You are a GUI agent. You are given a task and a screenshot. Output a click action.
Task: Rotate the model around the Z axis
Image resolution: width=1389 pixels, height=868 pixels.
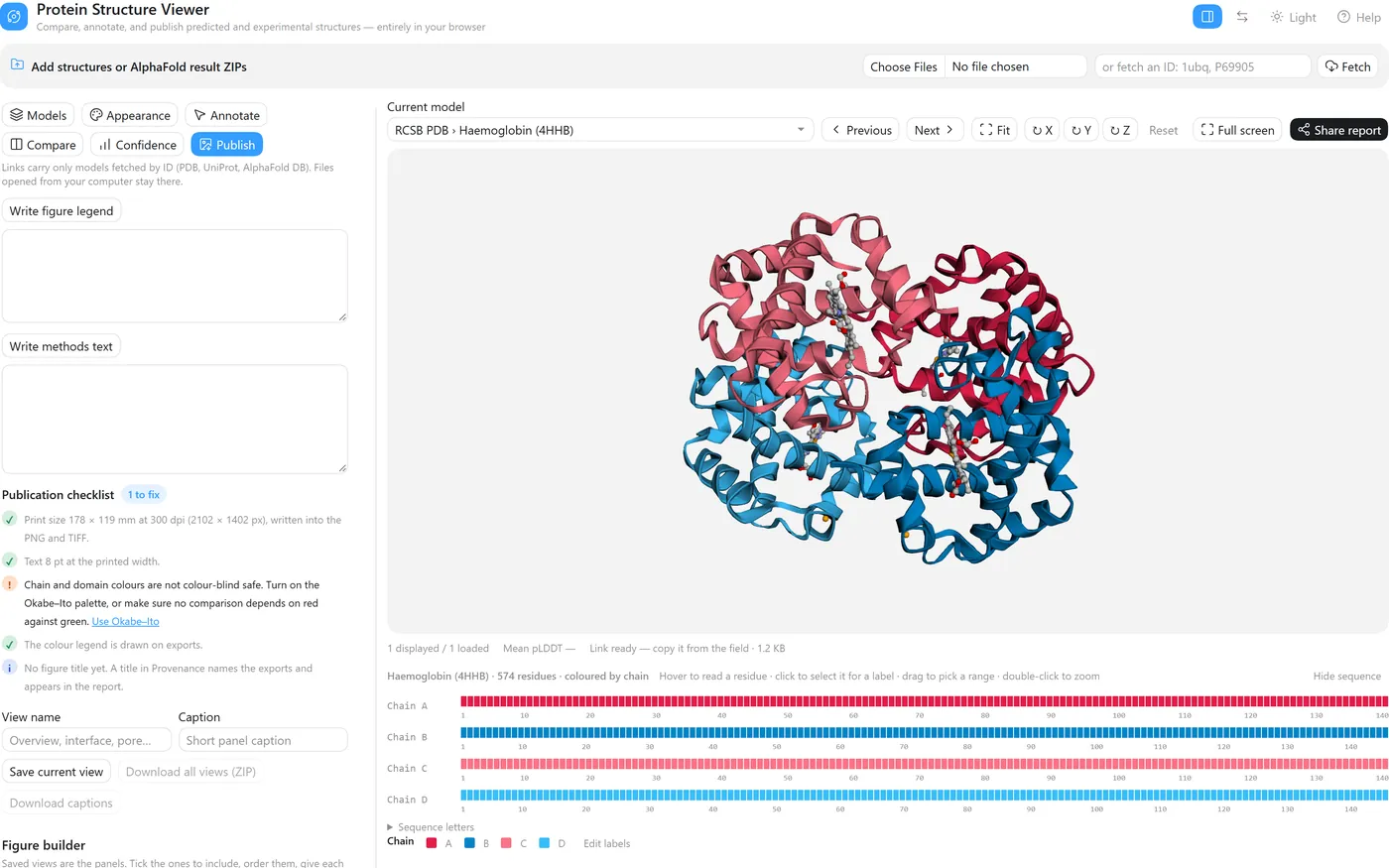(x=1120, y=130)
